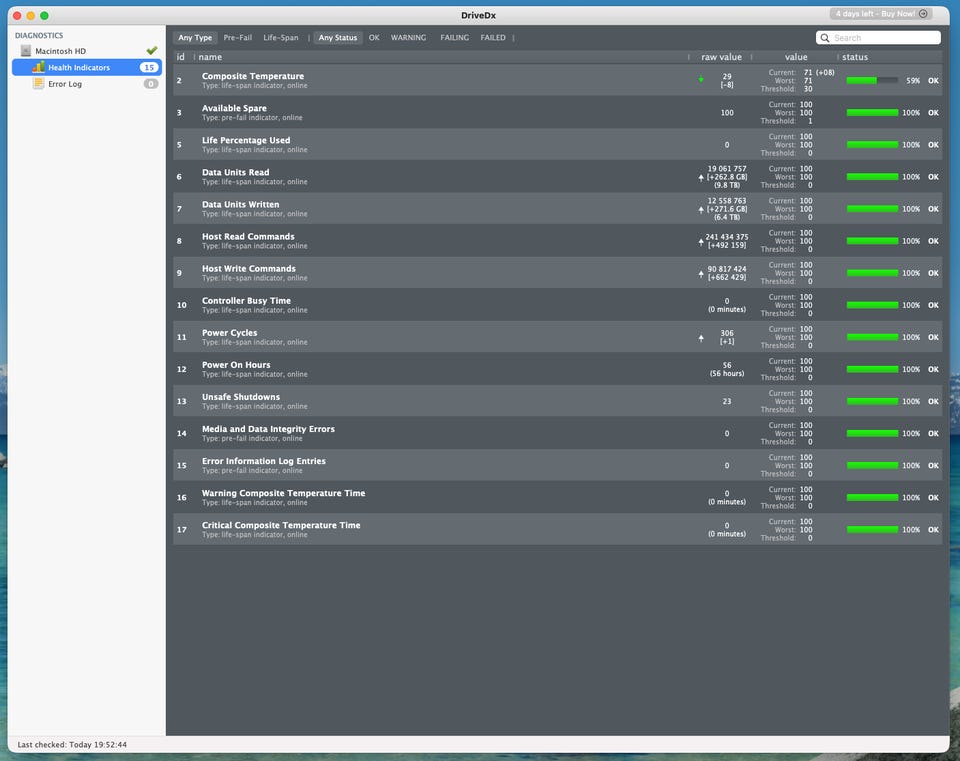Show only WARNING status indicators
This screenshot has width=960, height=761.
(408, 38)
